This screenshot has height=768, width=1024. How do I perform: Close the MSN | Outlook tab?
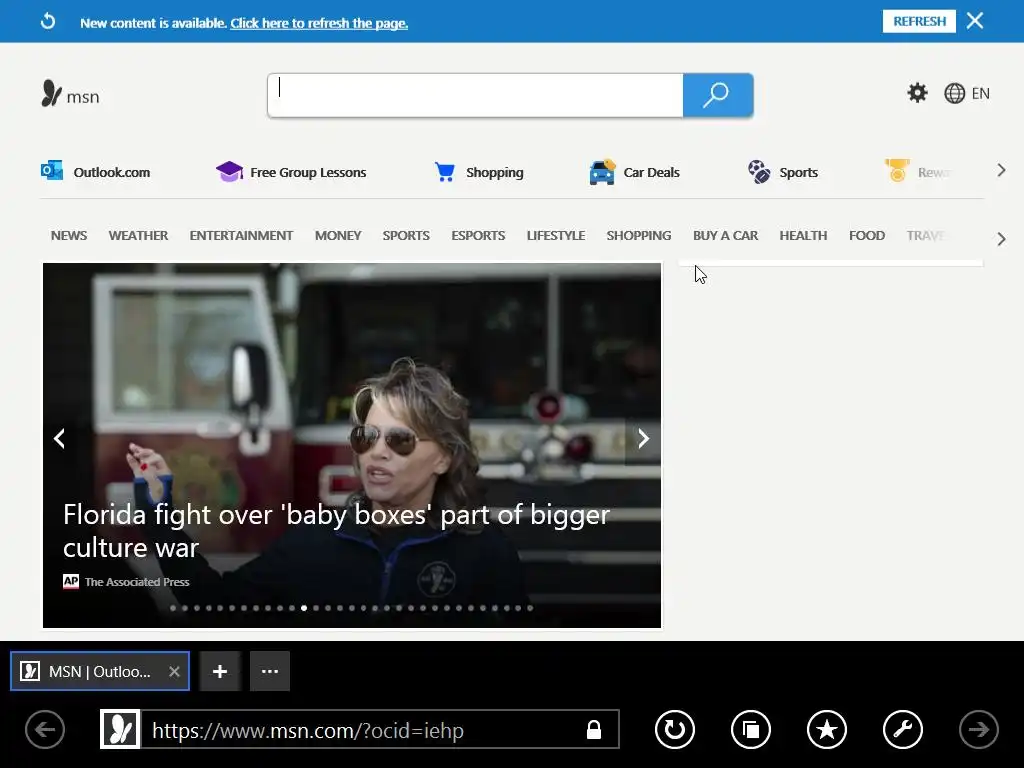coord(174,671)
